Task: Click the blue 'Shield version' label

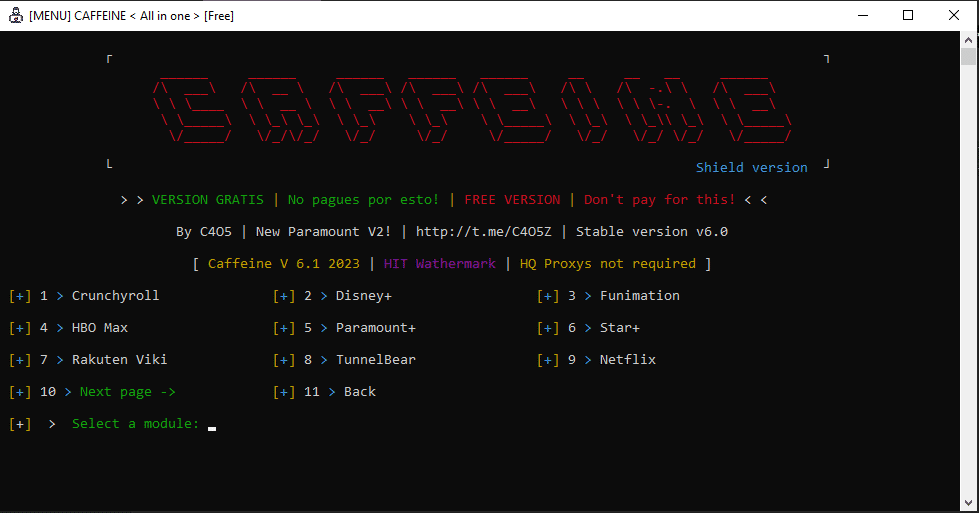Action: [x=752, y=167]
